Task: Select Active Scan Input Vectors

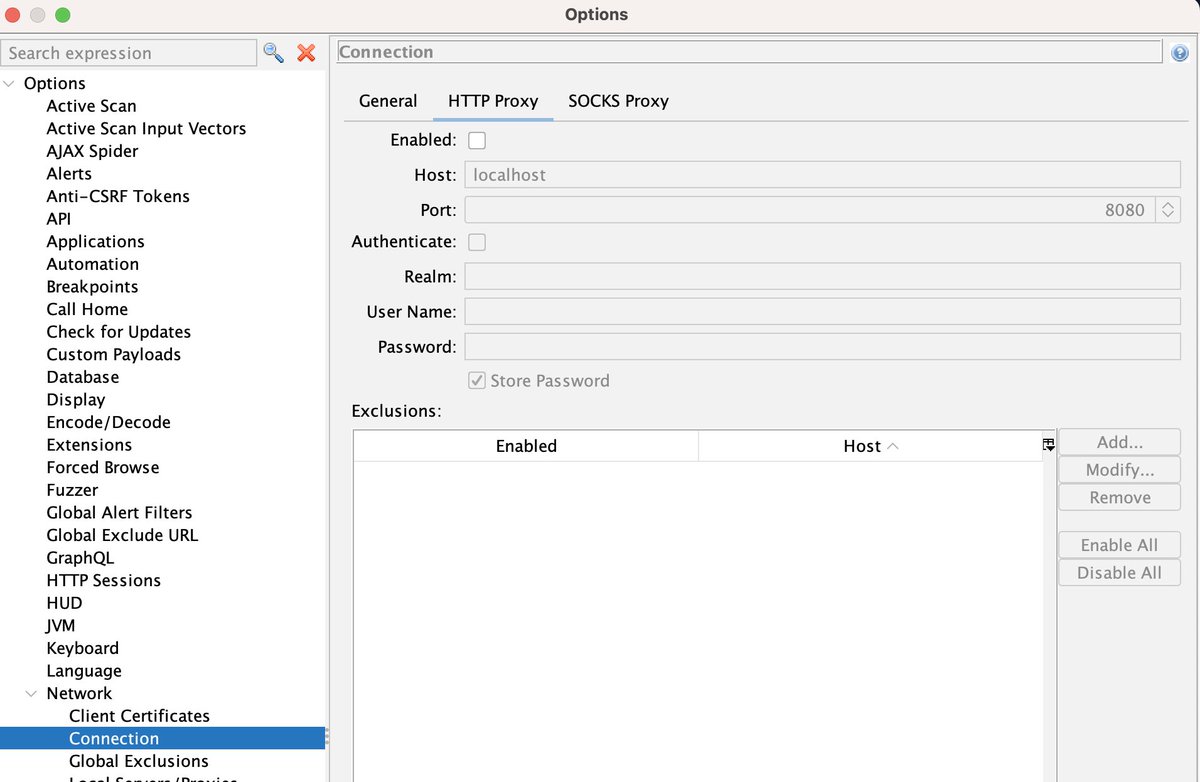Action: pos(146,128)
